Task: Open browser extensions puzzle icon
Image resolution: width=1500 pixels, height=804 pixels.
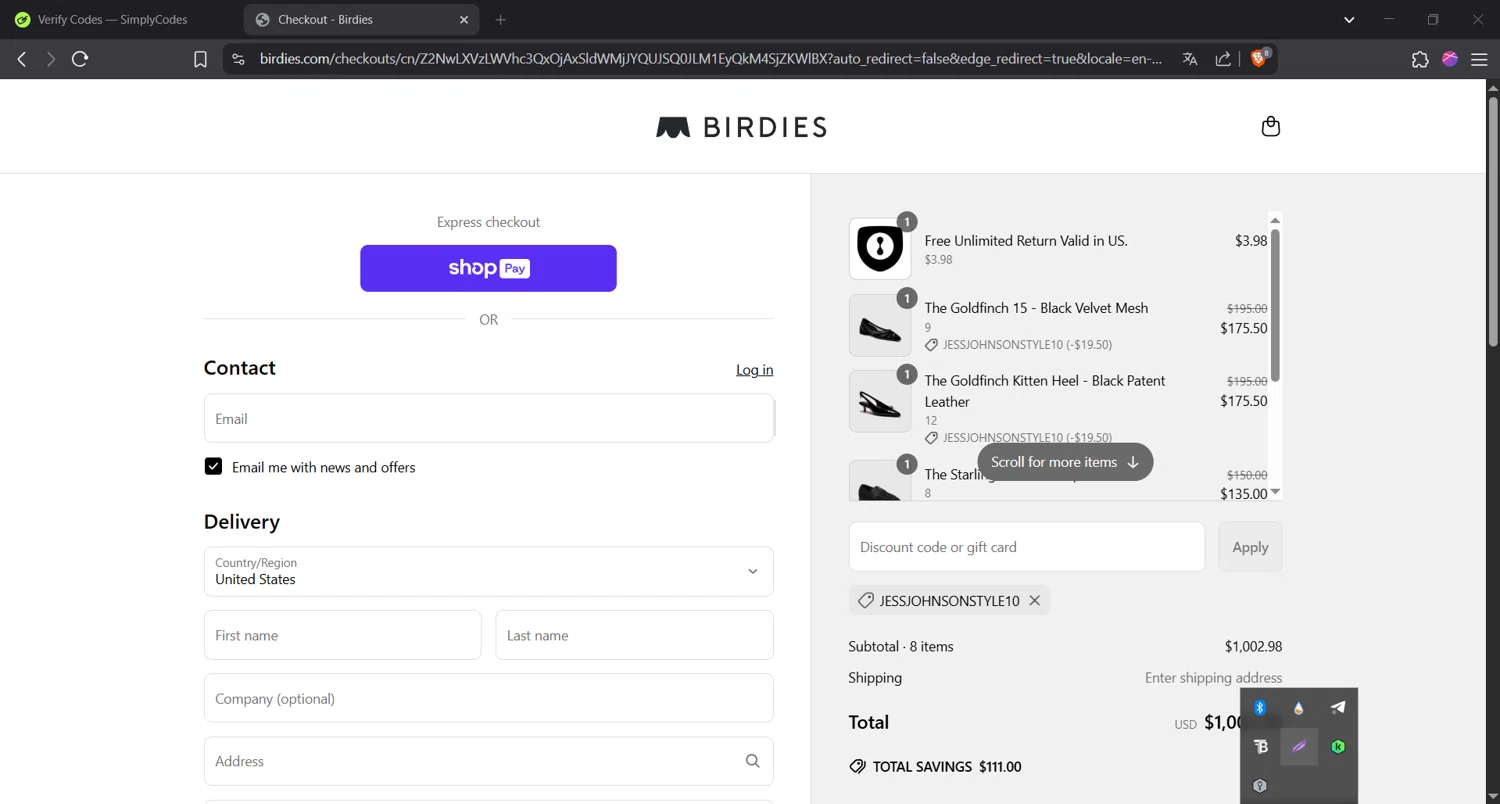Action: [1420, 59]
